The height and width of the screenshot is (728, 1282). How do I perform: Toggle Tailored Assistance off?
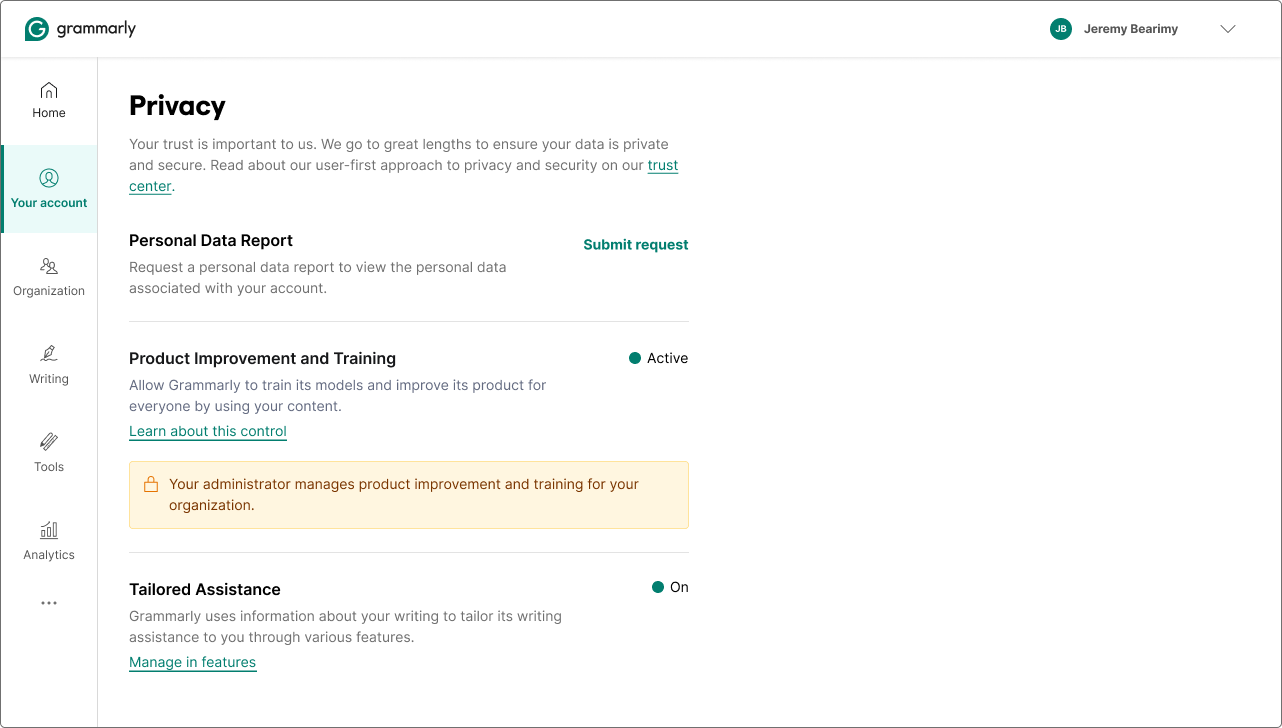670,587
